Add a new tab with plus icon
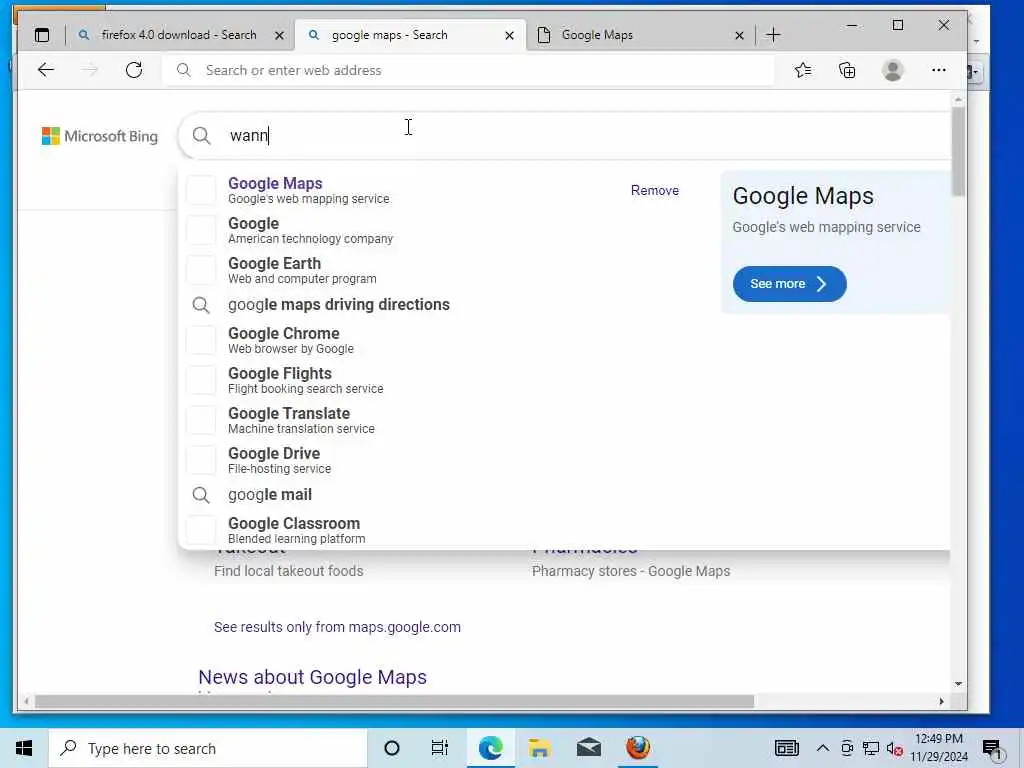Image resolution: width=1024 pixels, height=768 pixels. (x=773, y=35)
